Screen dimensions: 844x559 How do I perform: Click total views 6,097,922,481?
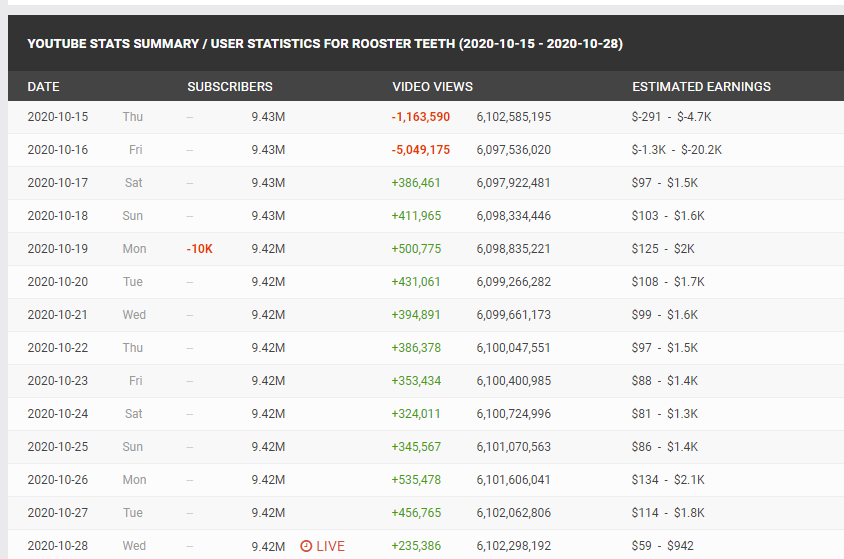click(514, 183)
